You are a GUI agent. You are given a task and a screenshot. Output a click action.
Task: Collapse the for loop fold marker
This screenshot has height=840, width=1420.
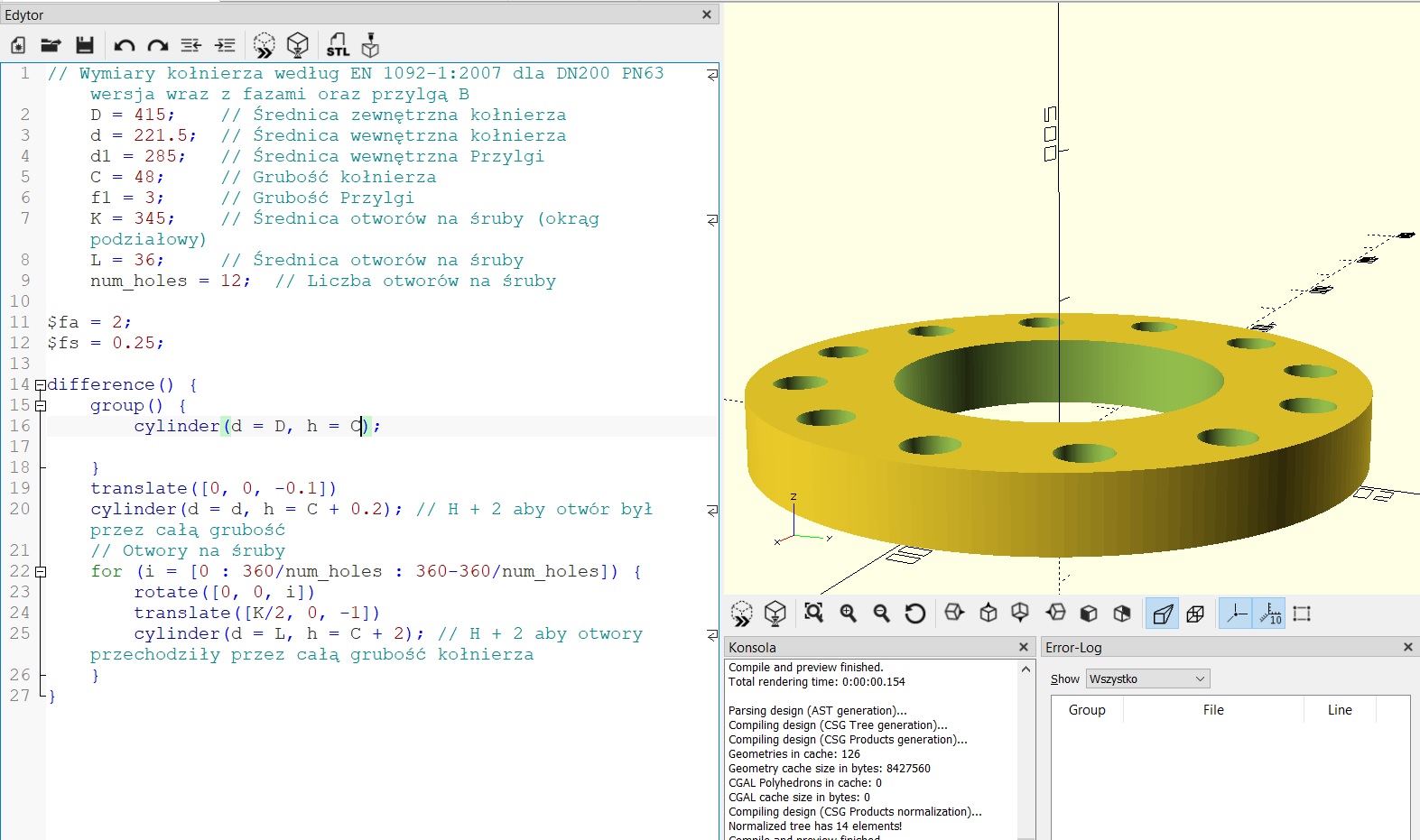click(x=40, y=572)
